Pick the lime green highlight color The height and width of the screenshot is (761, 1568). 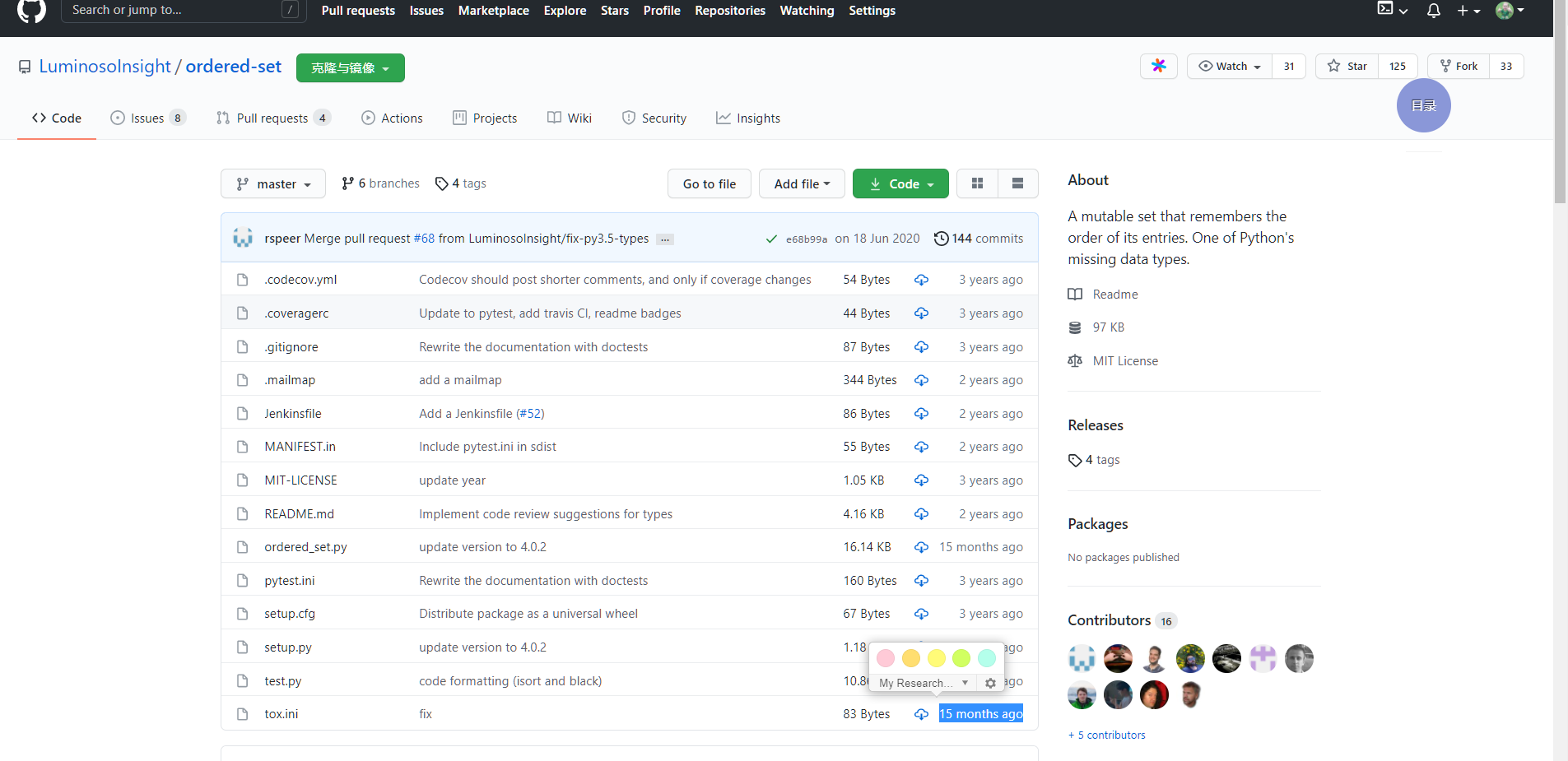click(x=961, y=658)
